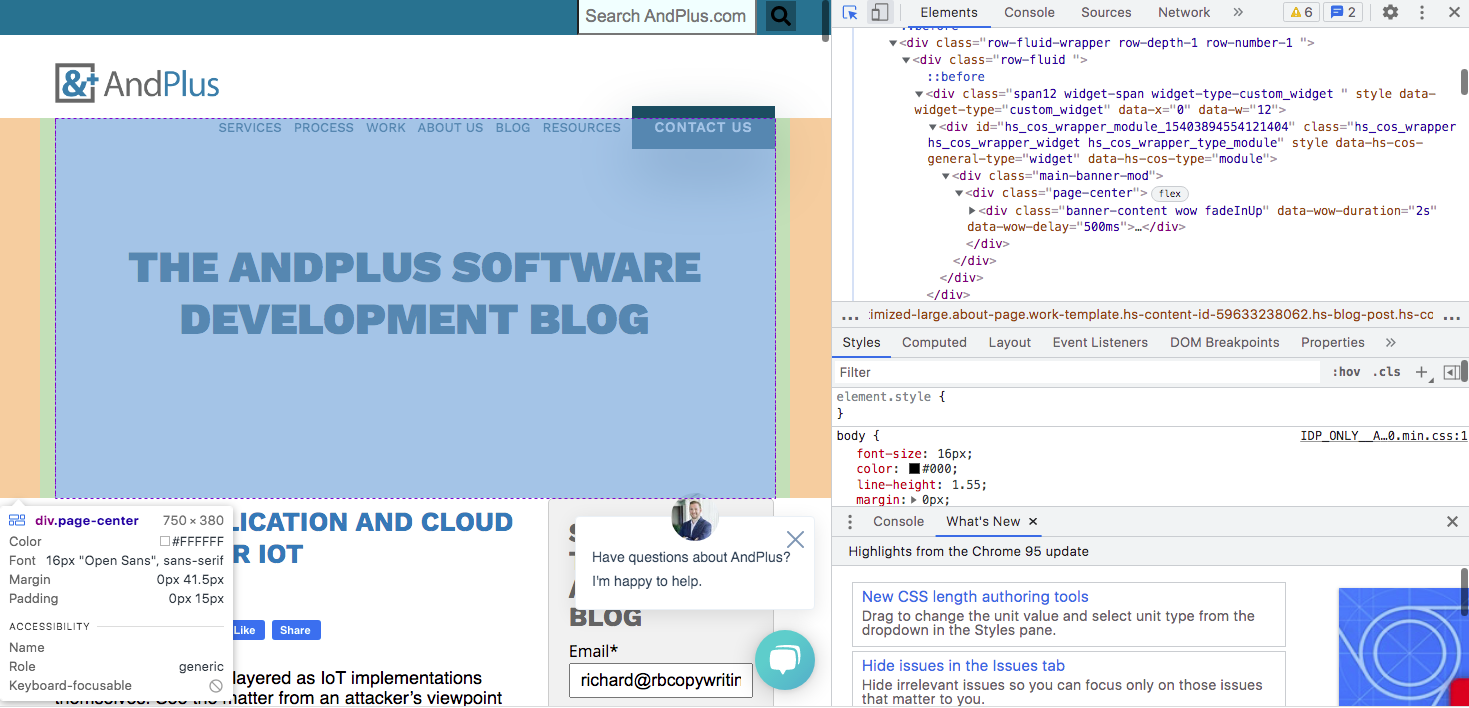The width and height of the screenshot is (1469, 708).
Task: Open DevTools settings gear
Action: [1388, 13]
